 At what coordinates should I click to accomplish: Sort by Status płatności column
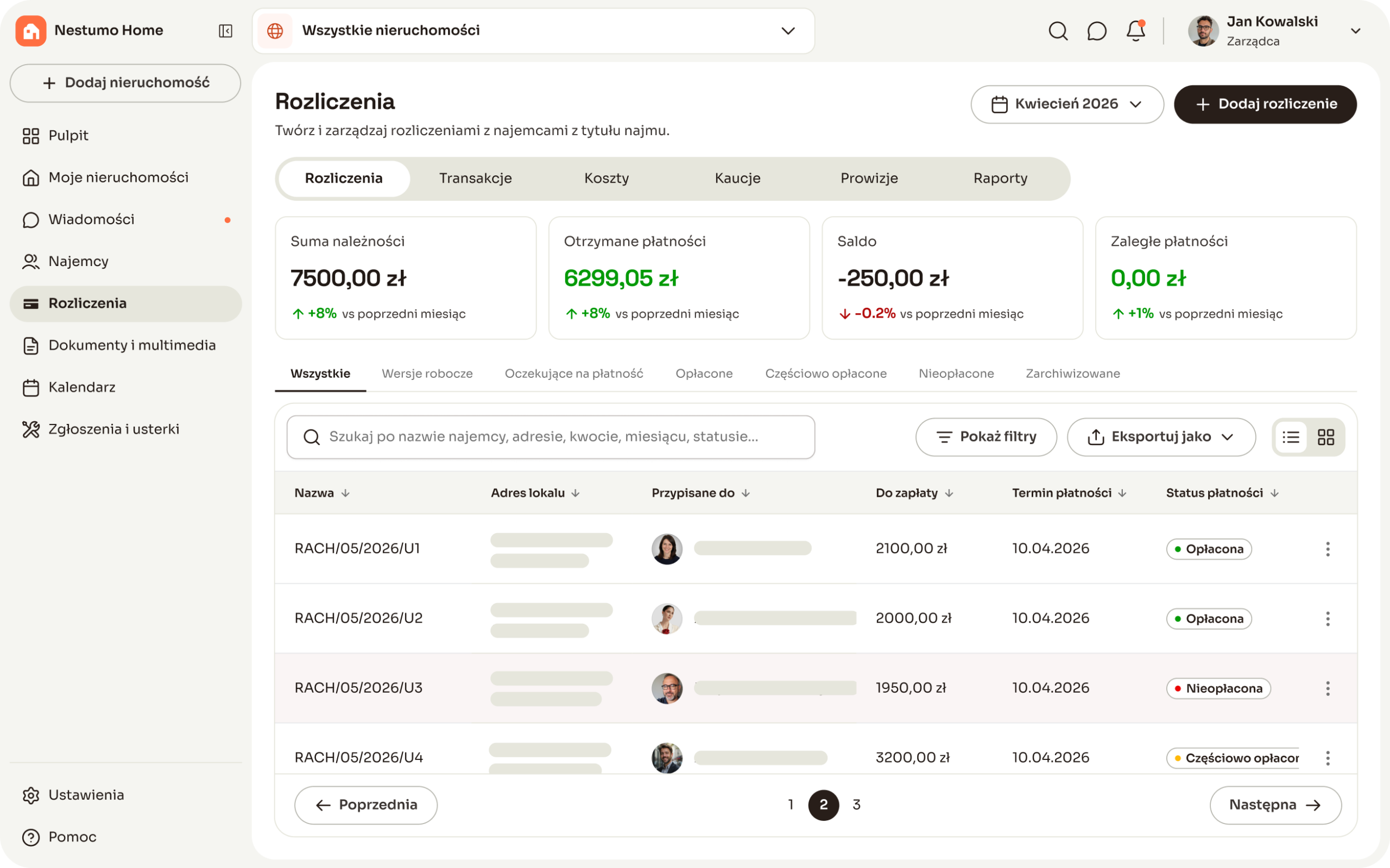pyautogui.click(x=1274, y=493)
